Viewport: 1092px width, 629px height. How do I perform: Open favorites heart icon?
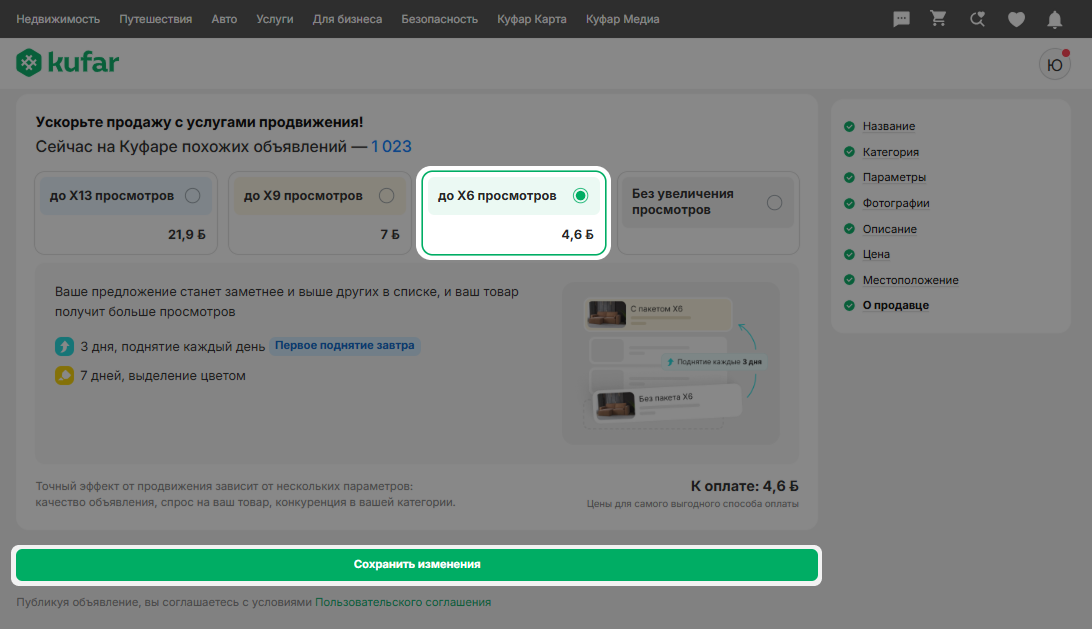tap(1016, 20)
